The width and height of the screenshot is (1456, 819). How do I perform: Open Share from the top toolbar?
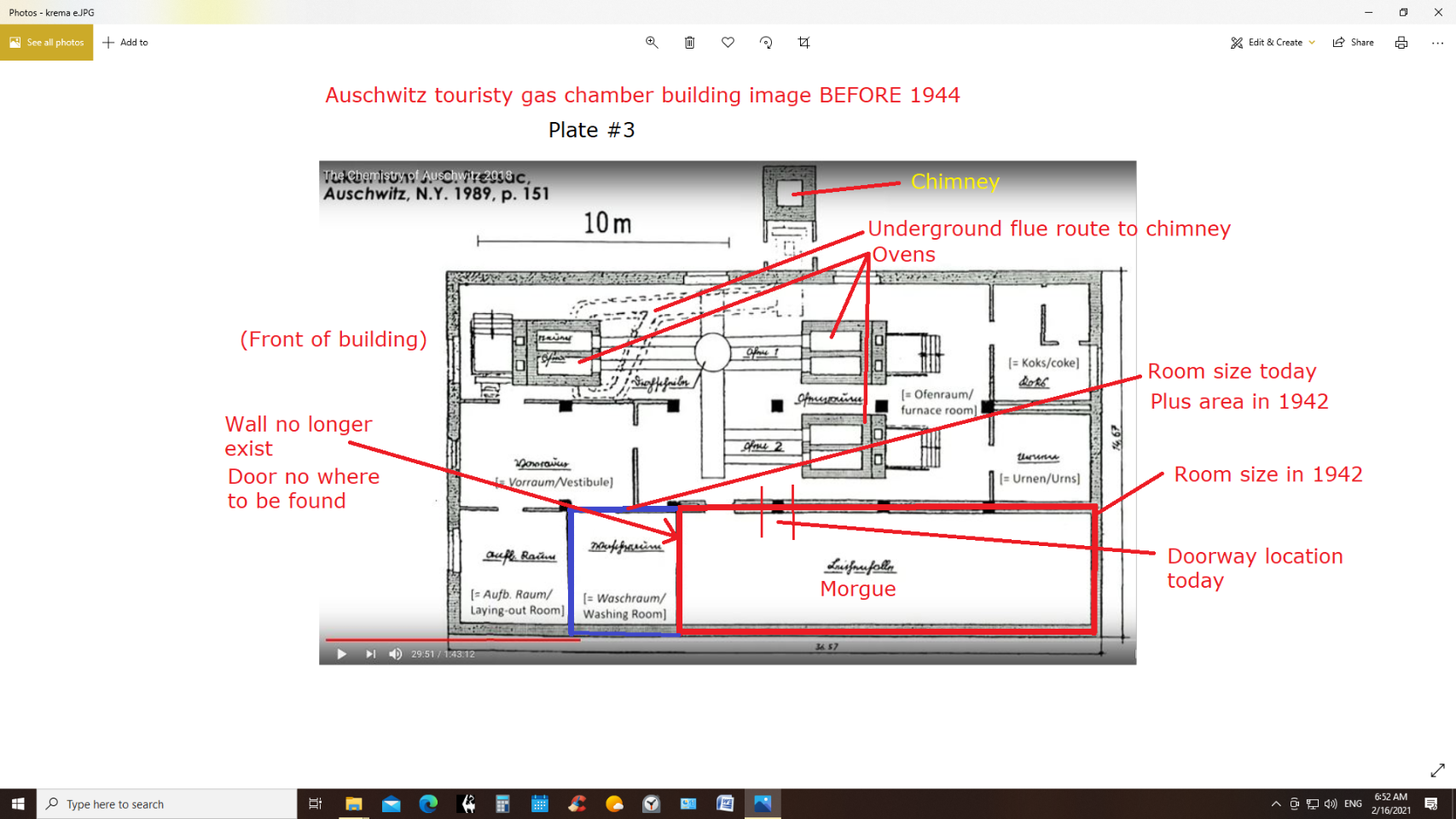click(x=1353, y=43)
